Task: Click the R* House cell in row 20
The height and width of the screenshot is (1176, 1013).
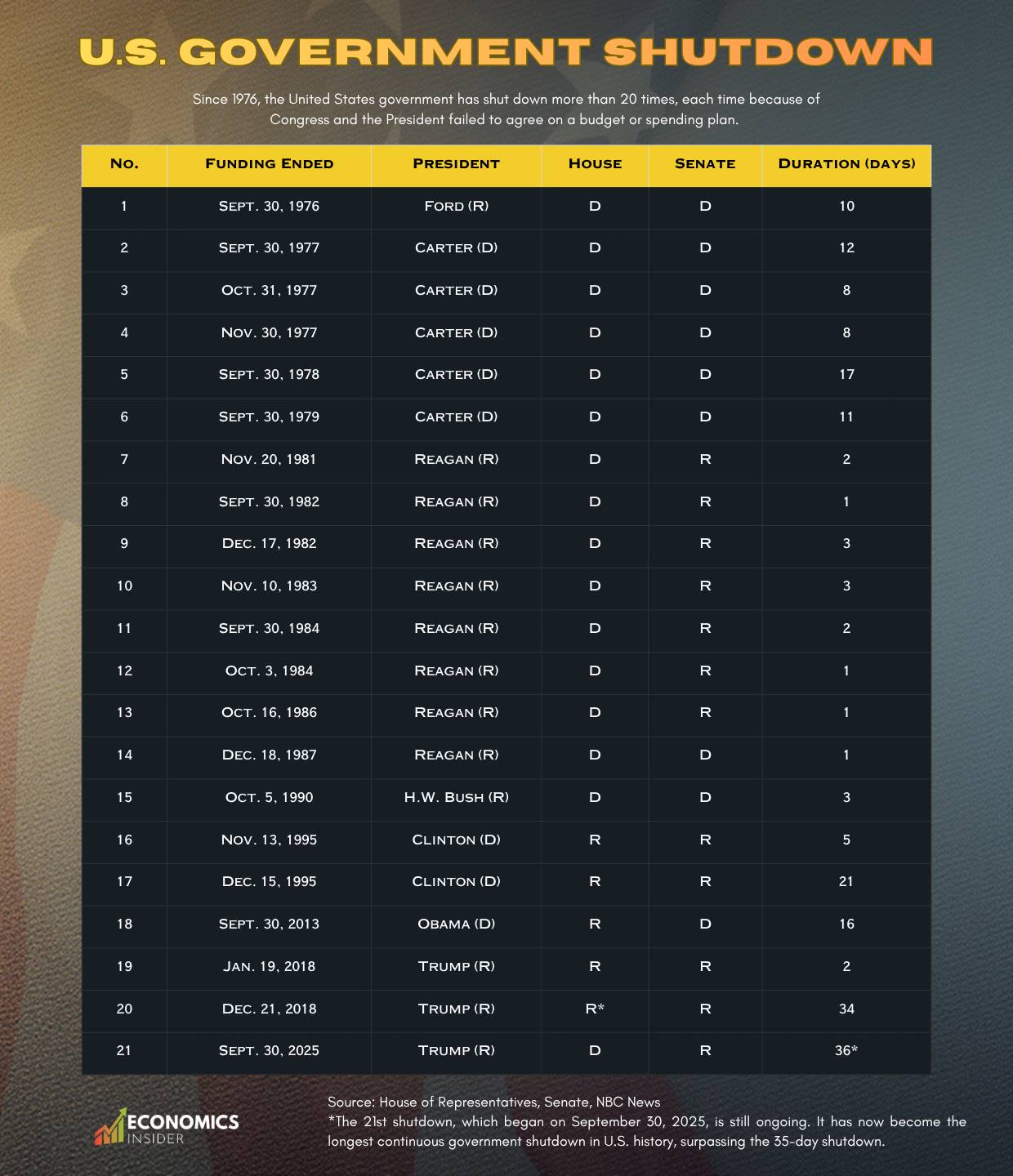Action: (x=595, y=1009)
